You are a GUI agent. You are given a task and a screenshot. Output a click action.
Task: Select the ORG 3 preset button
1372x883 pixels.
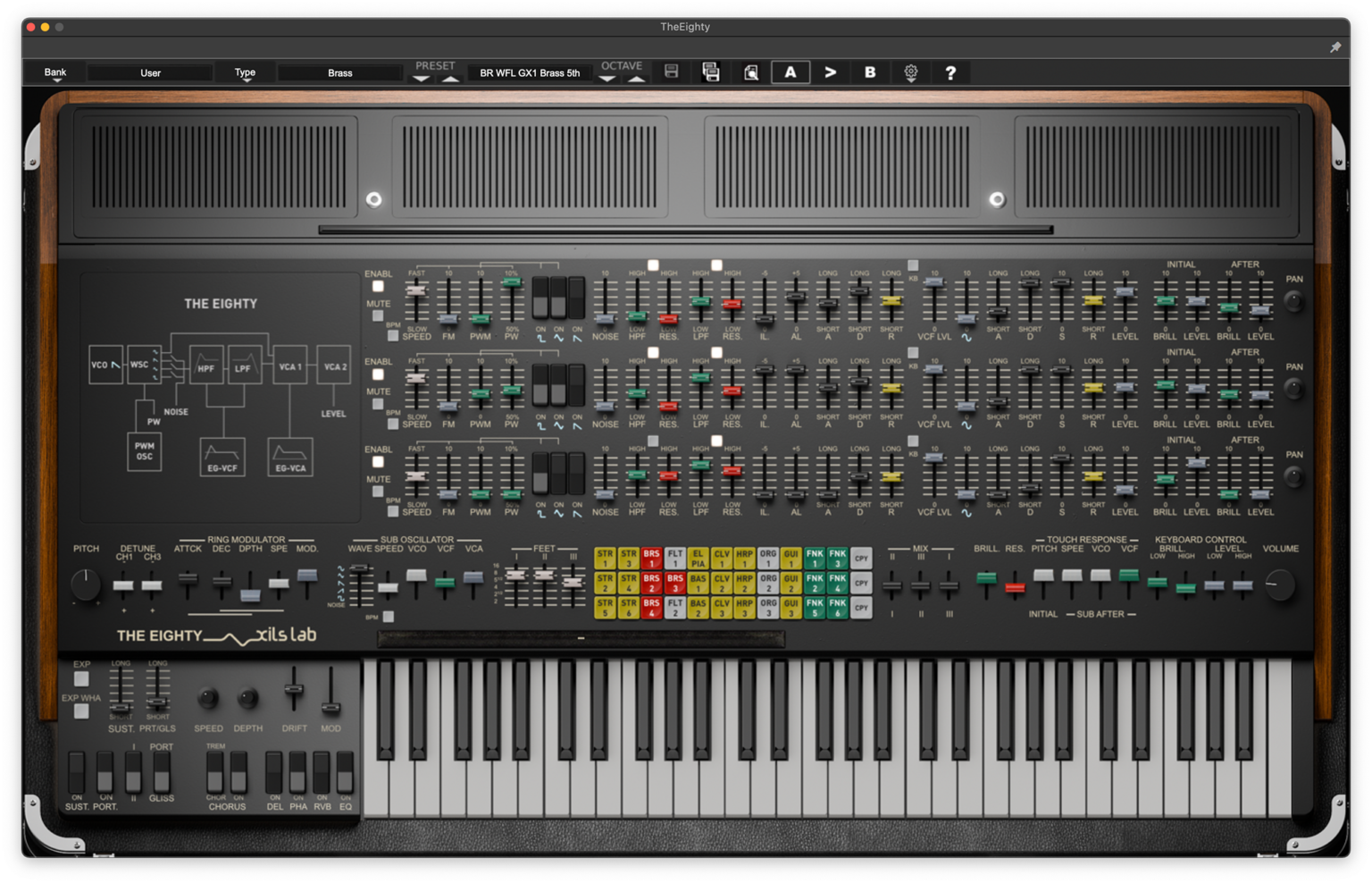point(766,608)
